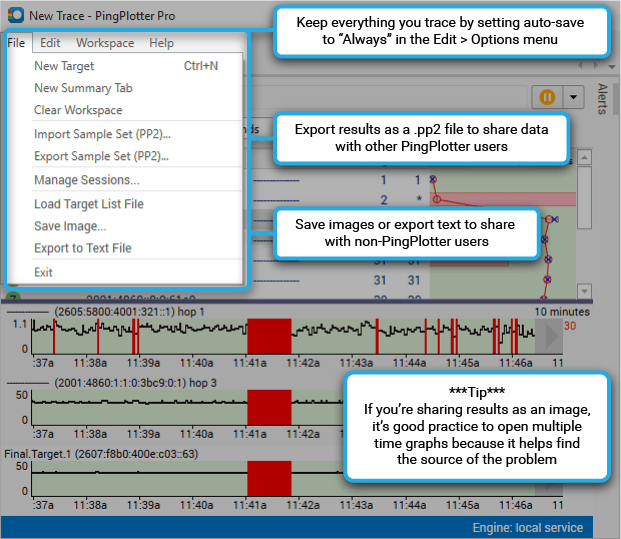Viewport: 621px width, 539px height.
Task: Click the hop 1 latency marker on graph
Action: pyautogui.click(x=433, y=179)
